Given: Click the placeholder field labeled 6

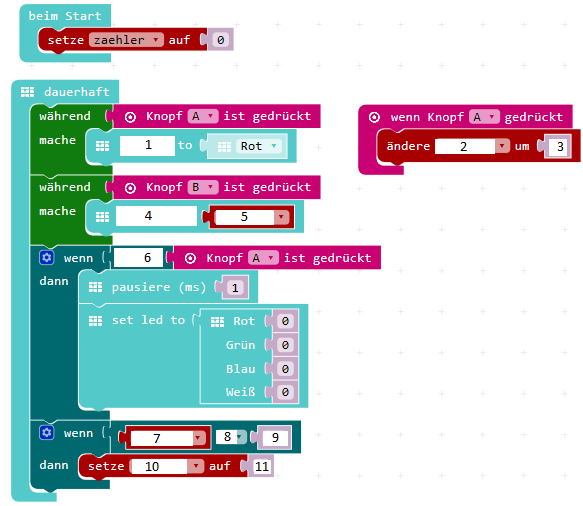Looking at the screenshot, I should click(x=138, y=258).
